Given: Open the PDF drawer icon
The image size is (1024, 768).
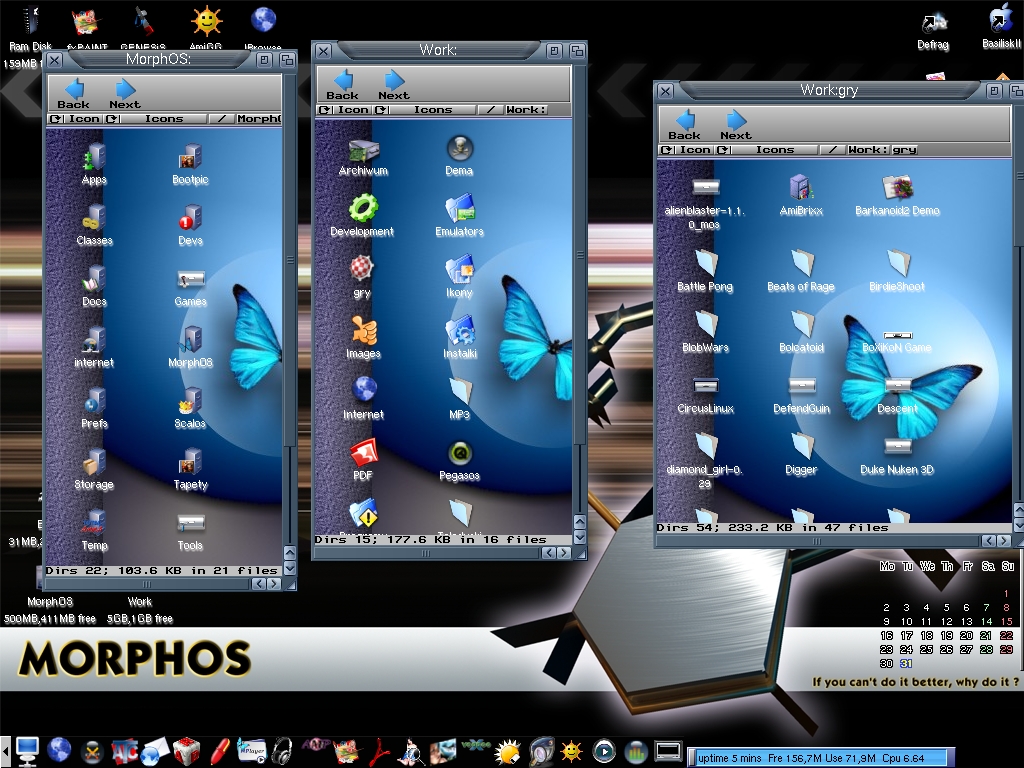Looking at the screenshot, I should [363, 459].
